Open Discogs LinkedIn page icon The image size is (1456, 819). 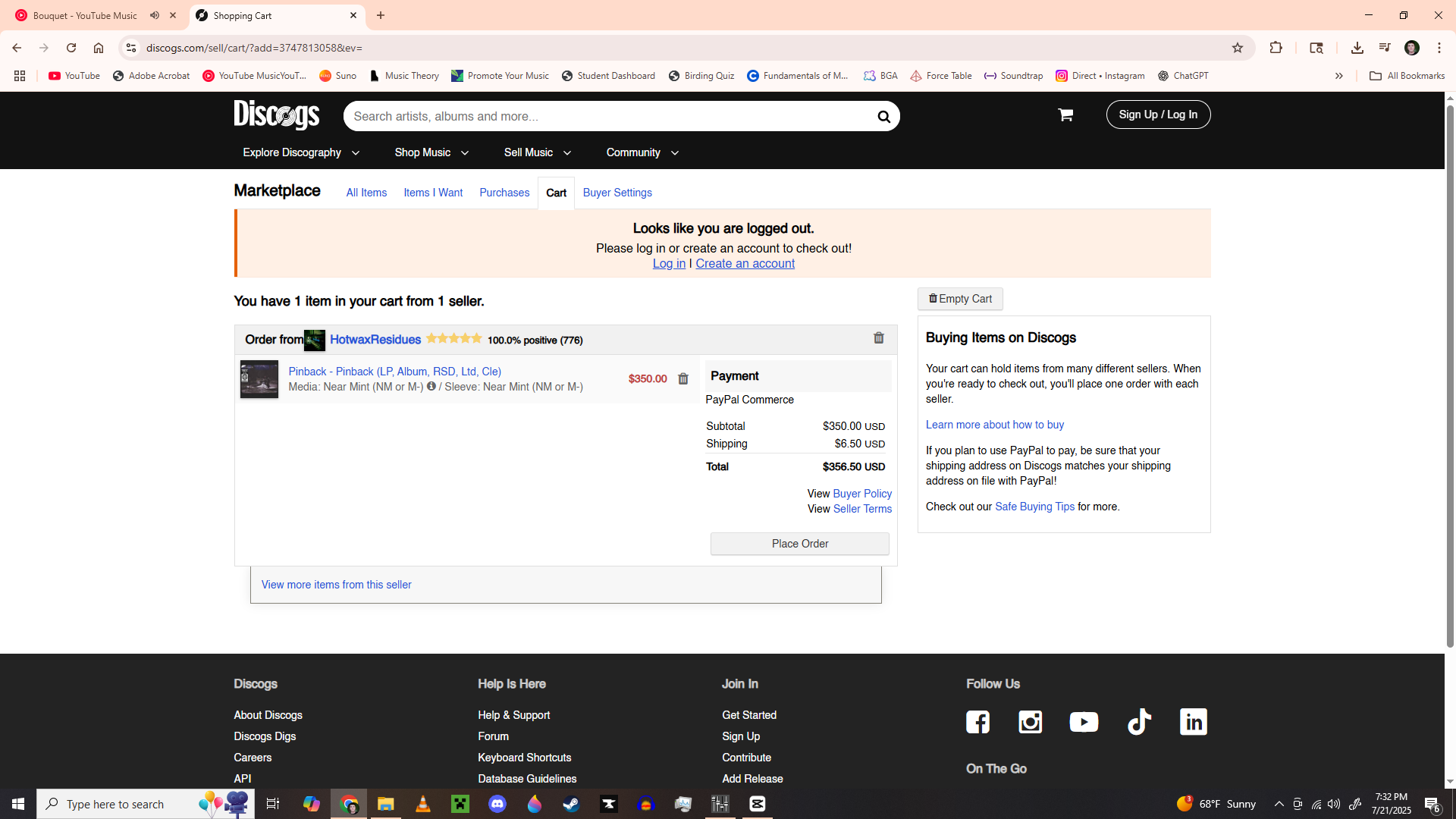(1194, 722)
